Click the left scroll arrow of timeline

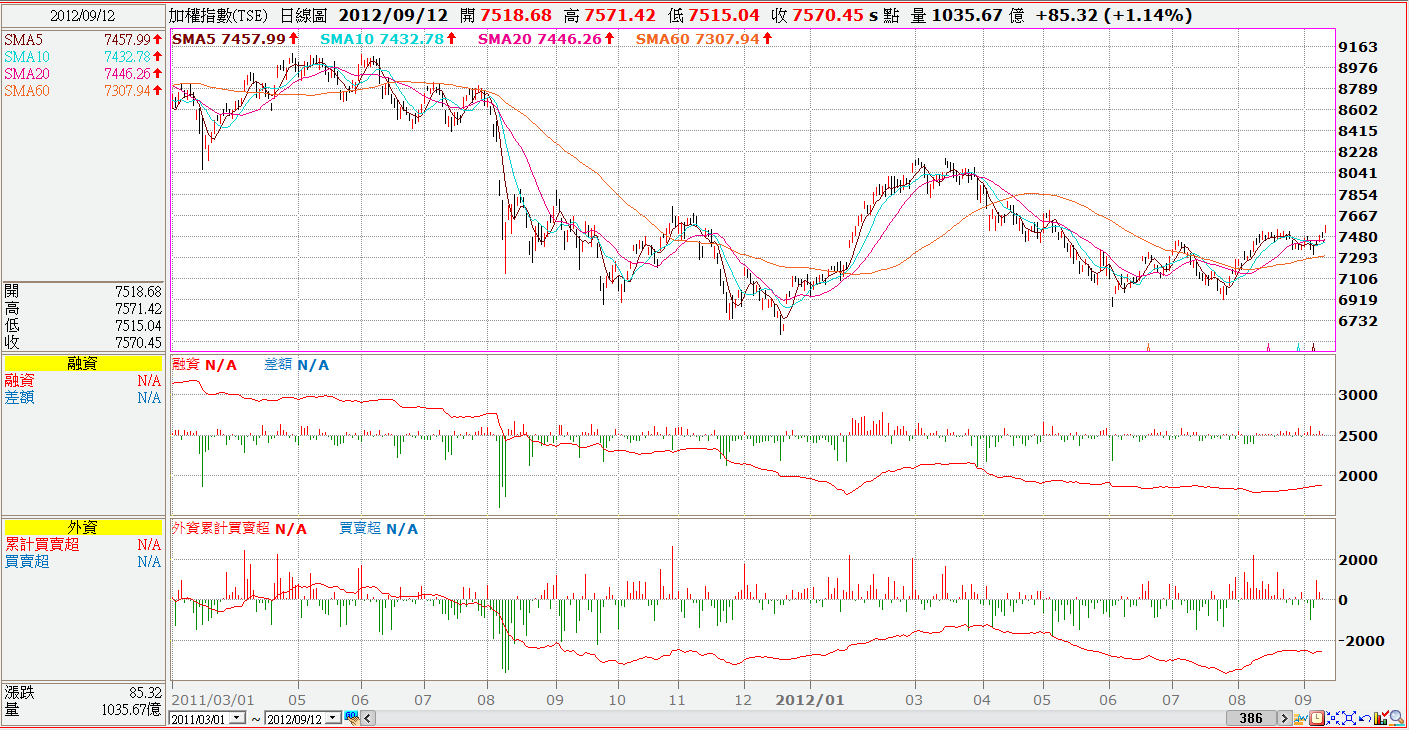click(x=368, y=718)
